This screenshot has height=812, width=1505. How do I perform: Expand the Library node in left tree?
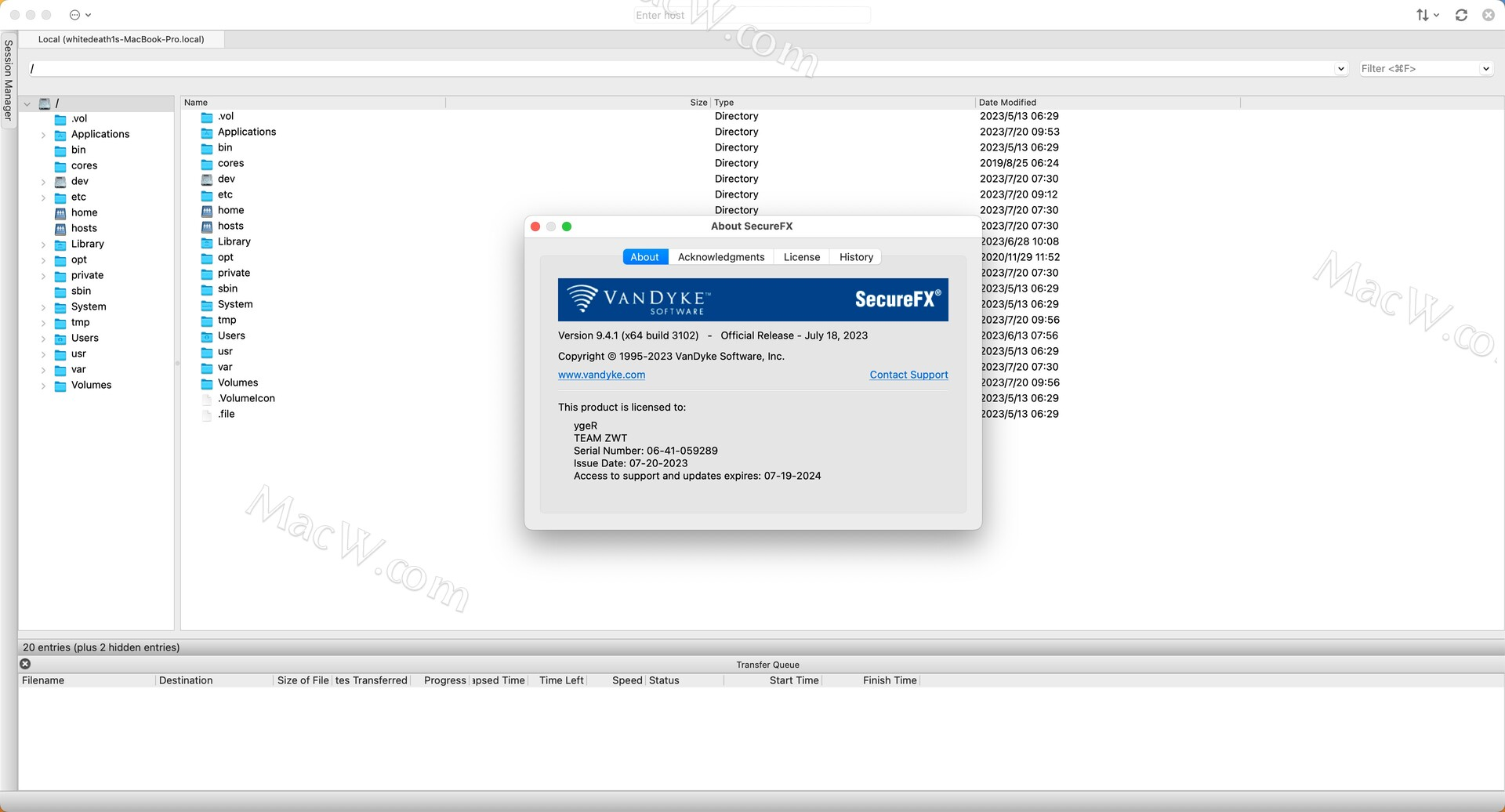click(x=43, y=245)
